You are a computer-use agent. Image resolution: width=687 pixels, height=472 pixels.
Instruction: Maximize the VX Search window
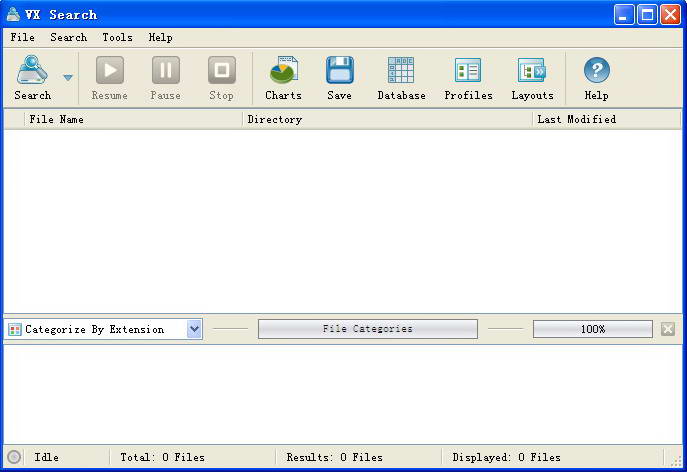click(647, 15)
